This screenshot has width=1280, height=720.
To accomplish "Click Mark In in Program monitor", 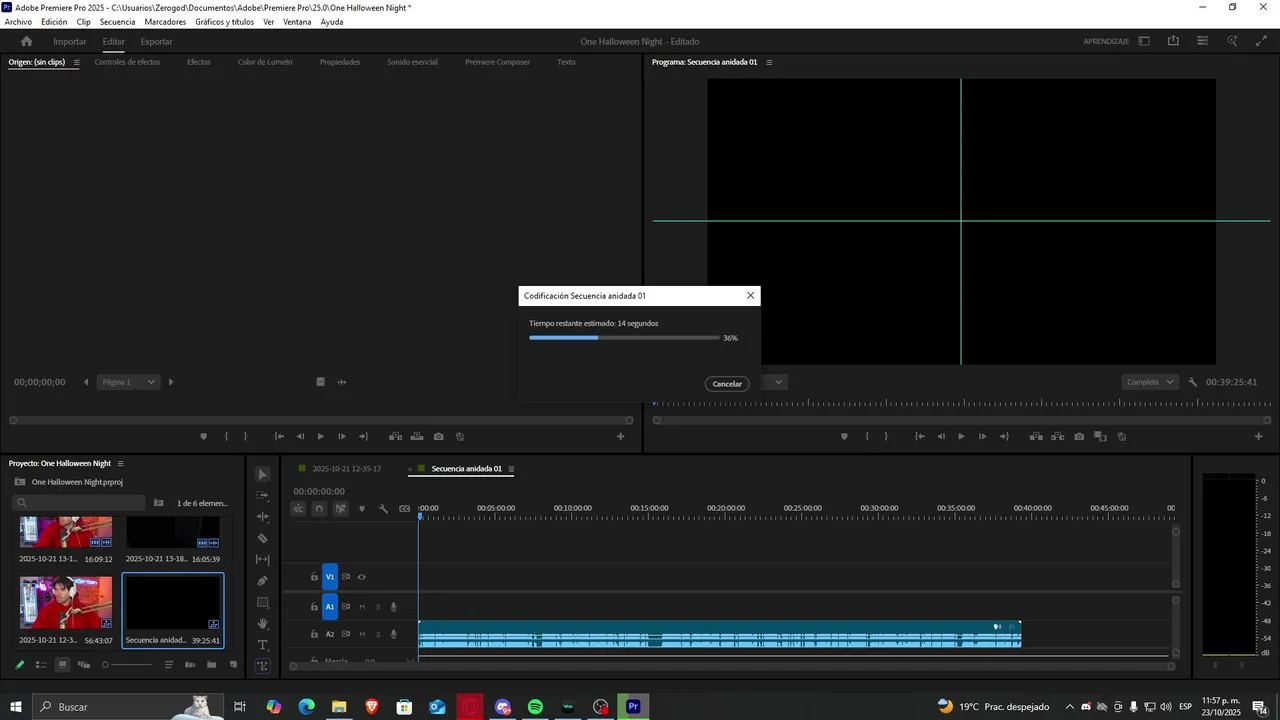I will 867,437.
